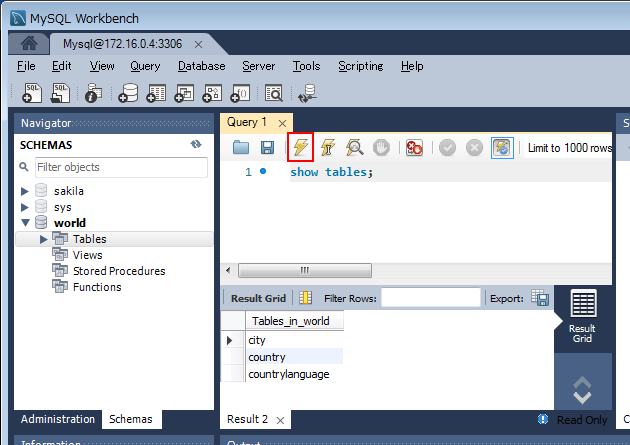
Task: Select the Result Grid side panel button
Action: pyautogui.click(x=582, y=316)
